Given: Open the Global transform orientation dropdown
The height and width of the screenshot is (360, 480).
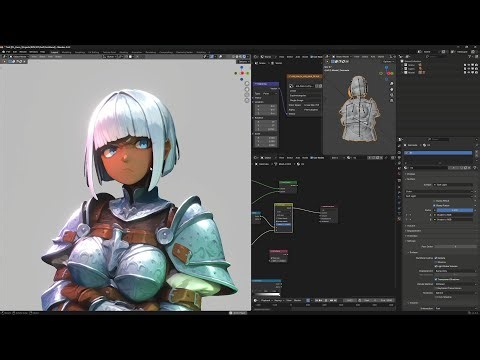Looking at the screenshot, I should click(111, 57).
